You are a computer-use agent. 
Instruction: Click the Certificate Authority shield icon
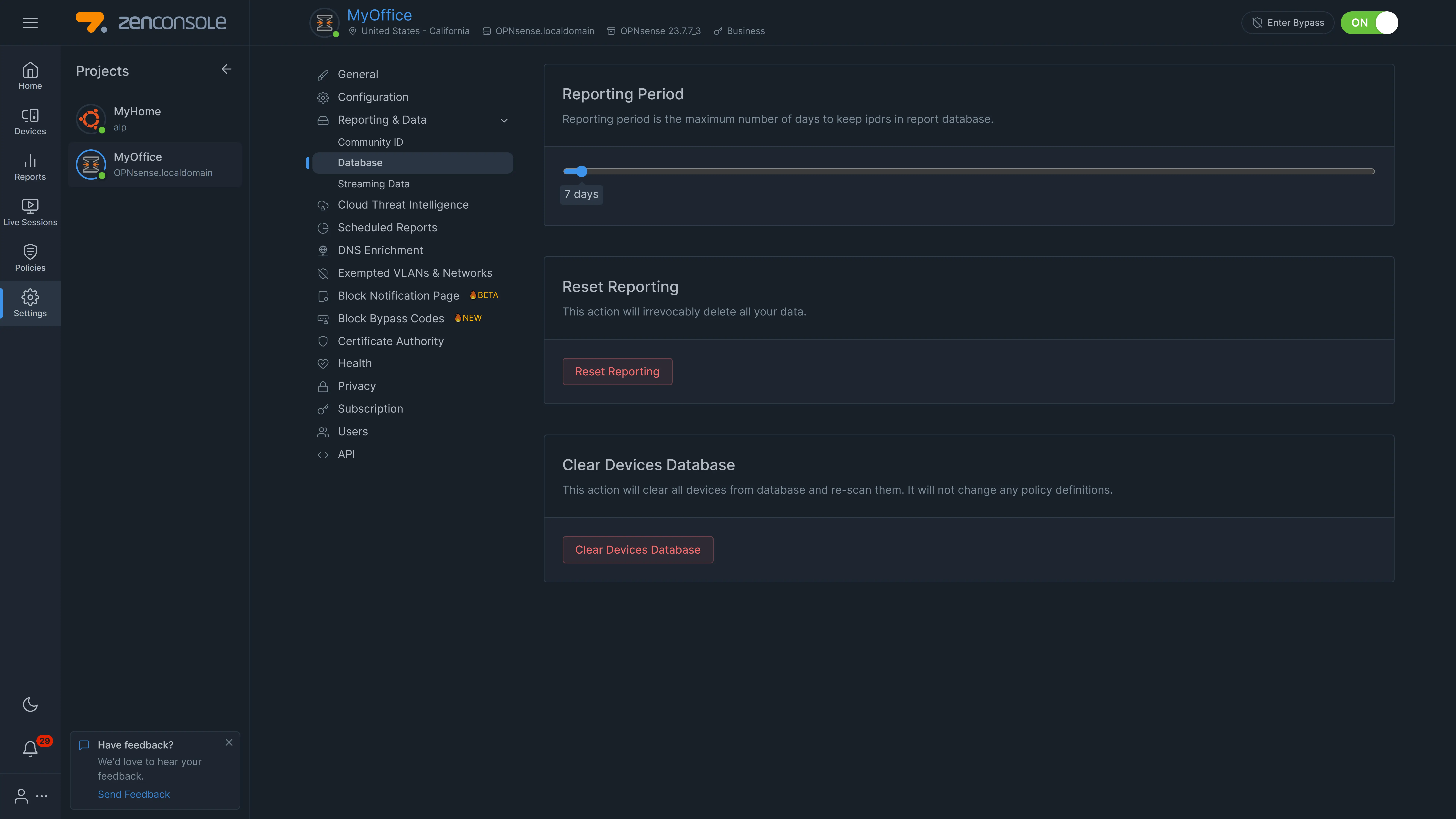pos(323,341)
